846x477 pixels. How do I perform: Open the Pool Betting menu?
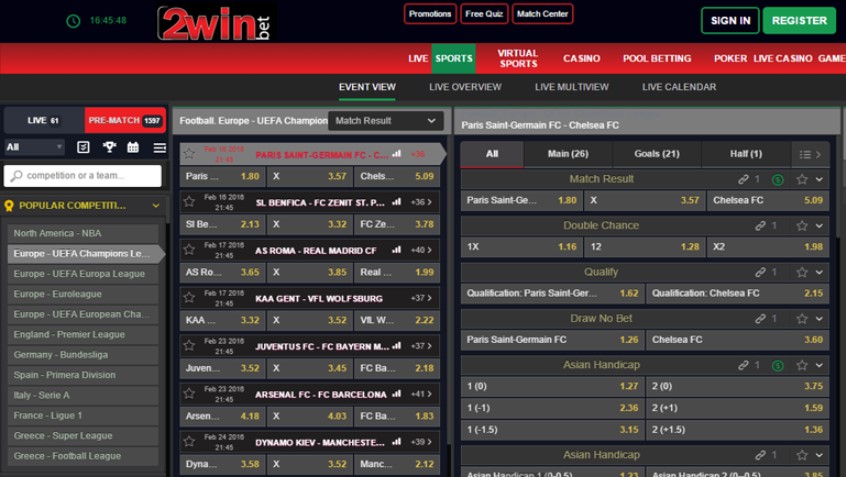[x=657, y=58]
